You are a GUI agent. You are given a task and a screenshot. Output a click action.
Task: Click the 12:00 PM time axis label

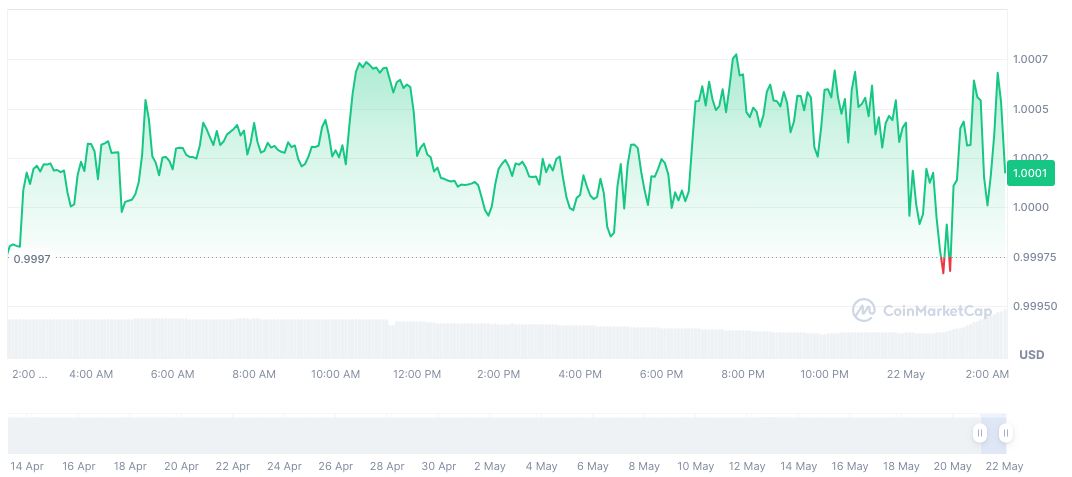(417, 374)
